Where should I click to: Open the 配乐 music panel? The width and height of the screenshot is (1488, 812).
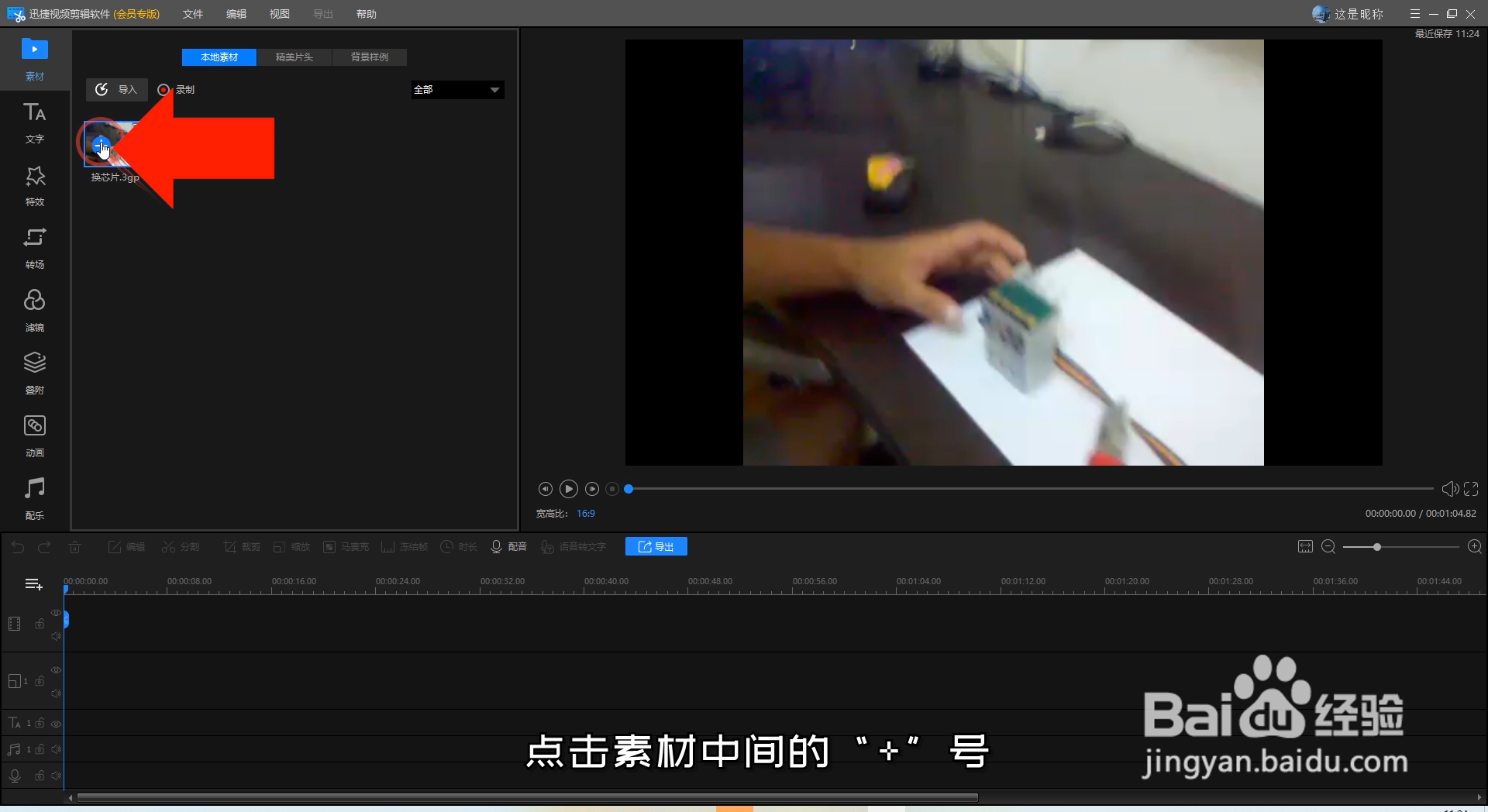34,498
